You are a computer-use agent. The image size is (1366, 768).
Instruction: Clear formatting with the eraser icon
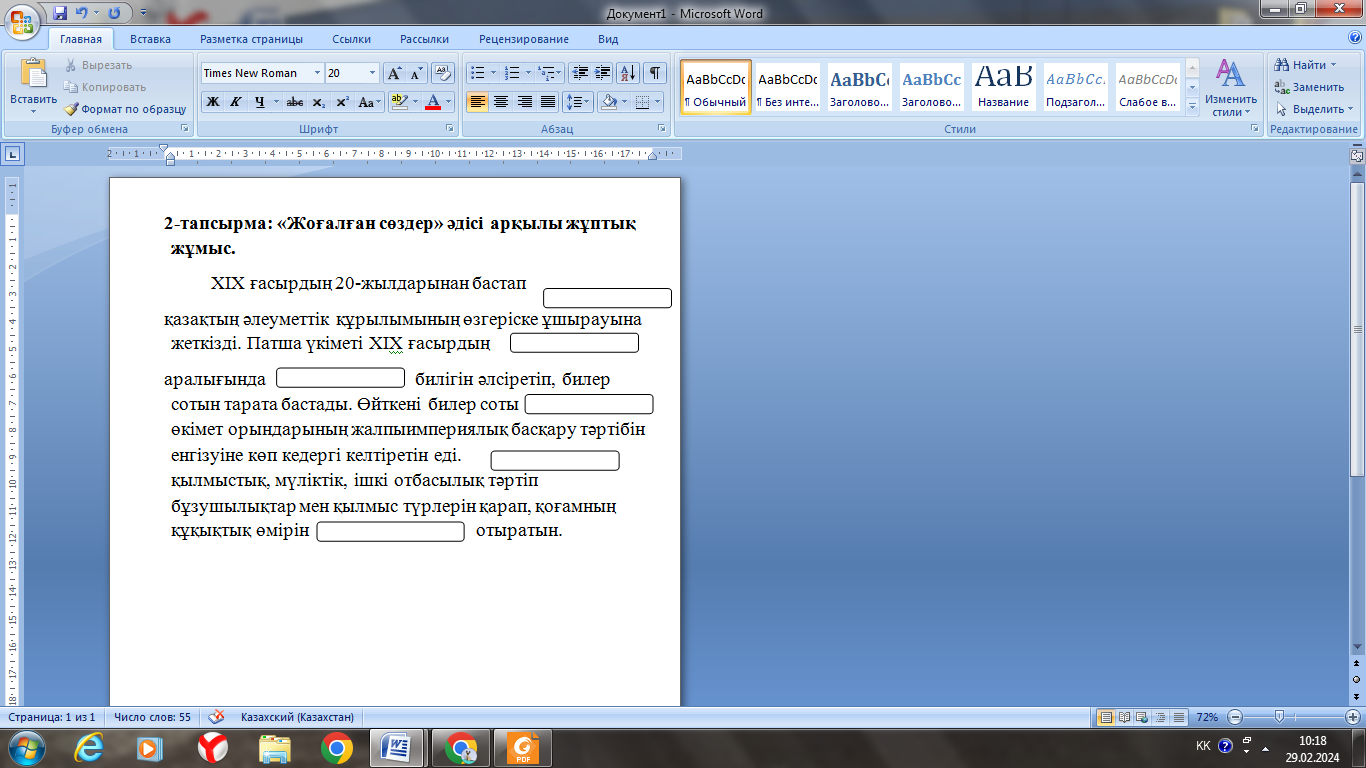click(444, 73)
